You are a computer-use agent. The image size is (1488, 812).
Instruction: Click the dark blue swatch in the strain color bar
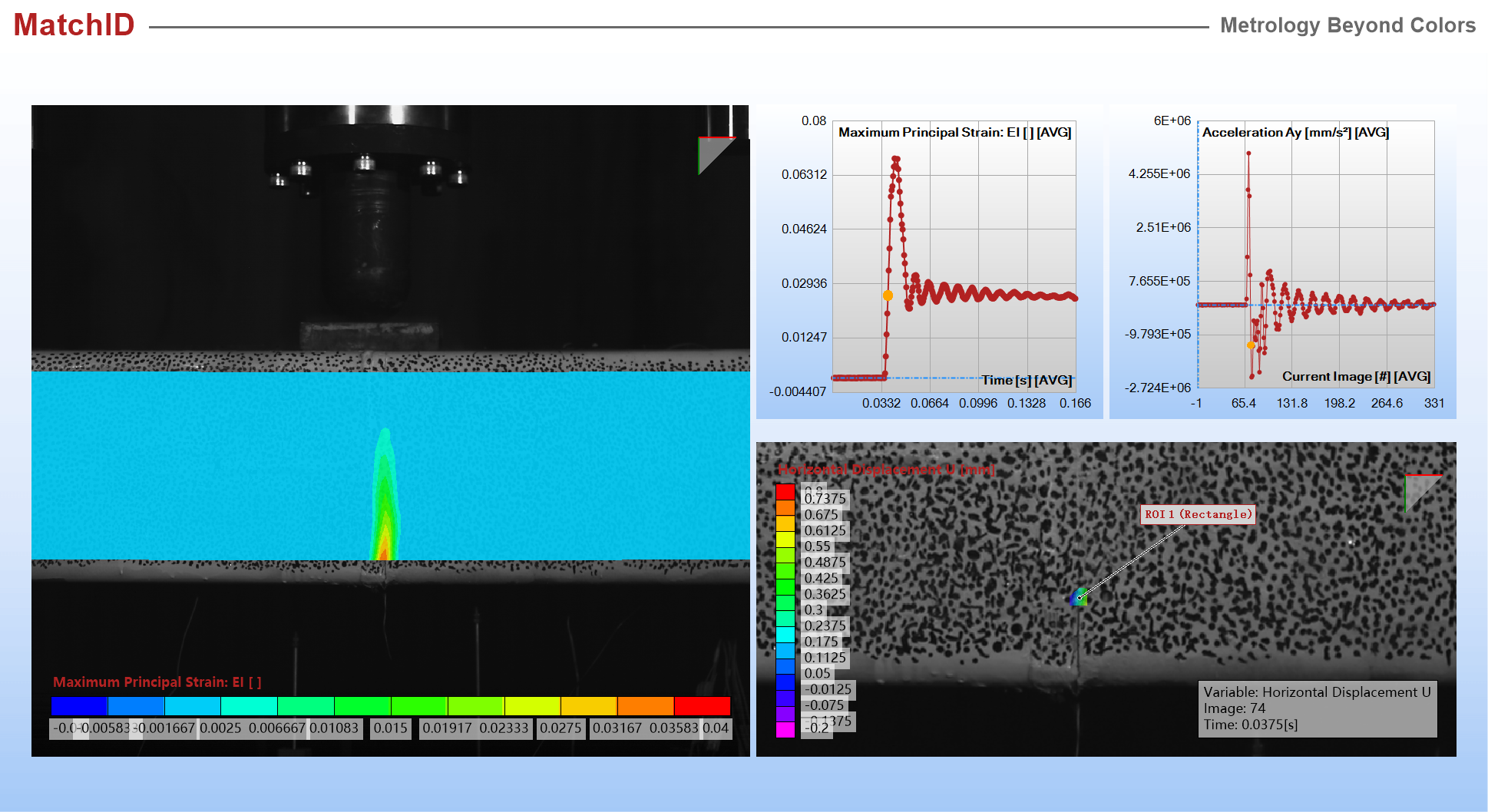point(79,706)
